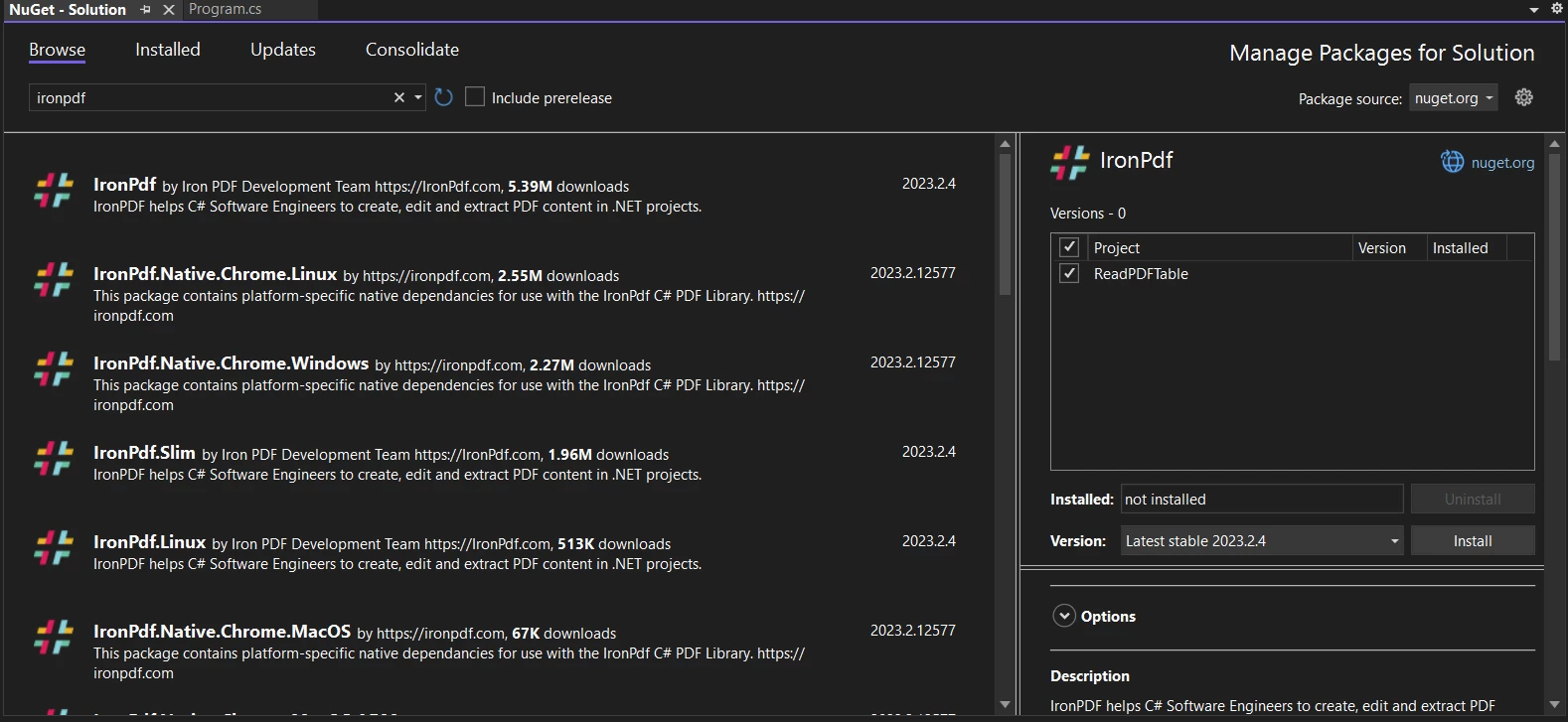Click the globe icon beside nuget.org
The height and width of the screenshot is (722, 1568).
(1453, 162)
